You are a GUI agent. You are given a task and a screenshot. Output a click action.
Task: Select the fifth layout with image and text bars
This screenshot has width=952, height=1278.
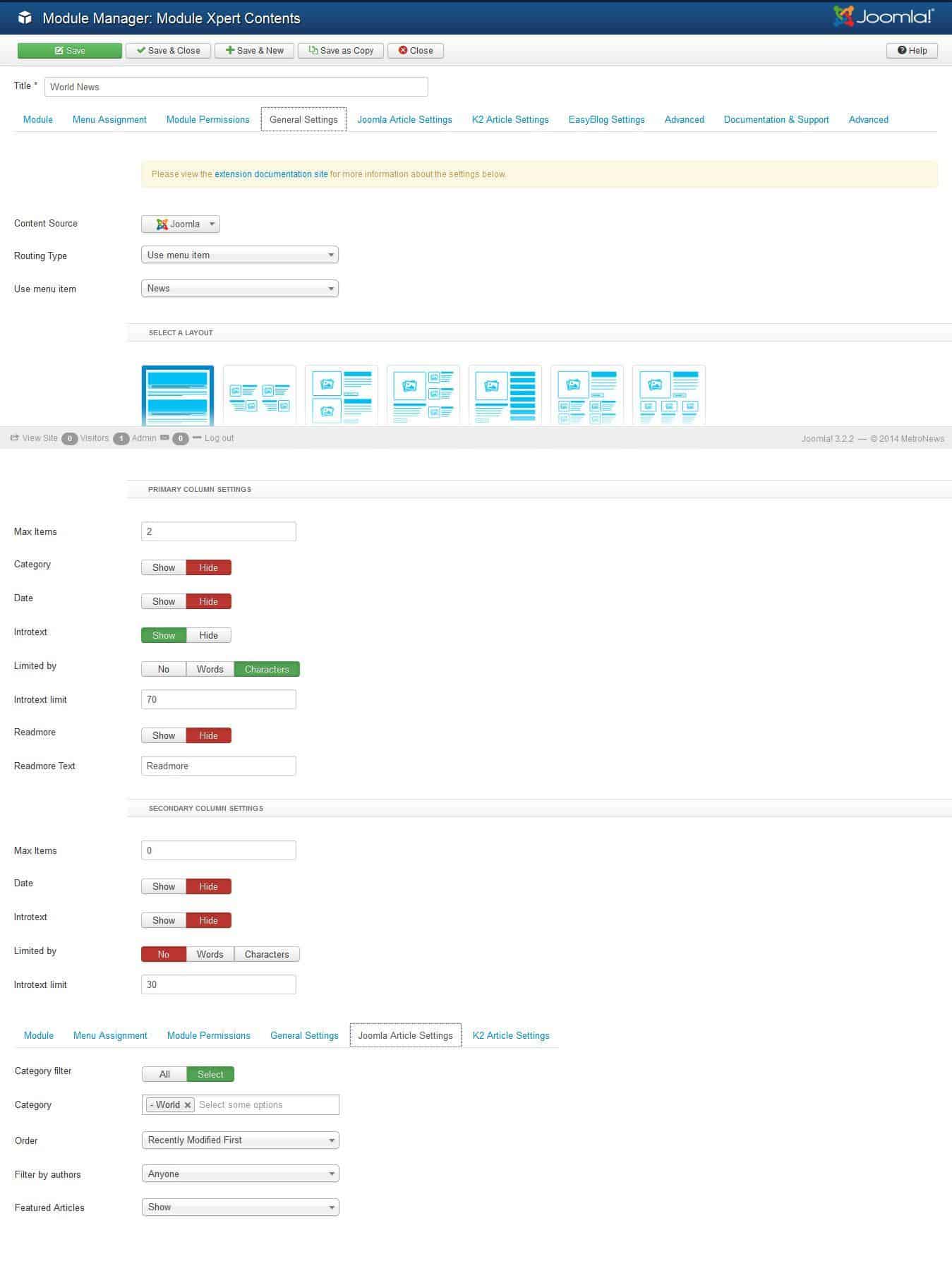coord(505,395)
